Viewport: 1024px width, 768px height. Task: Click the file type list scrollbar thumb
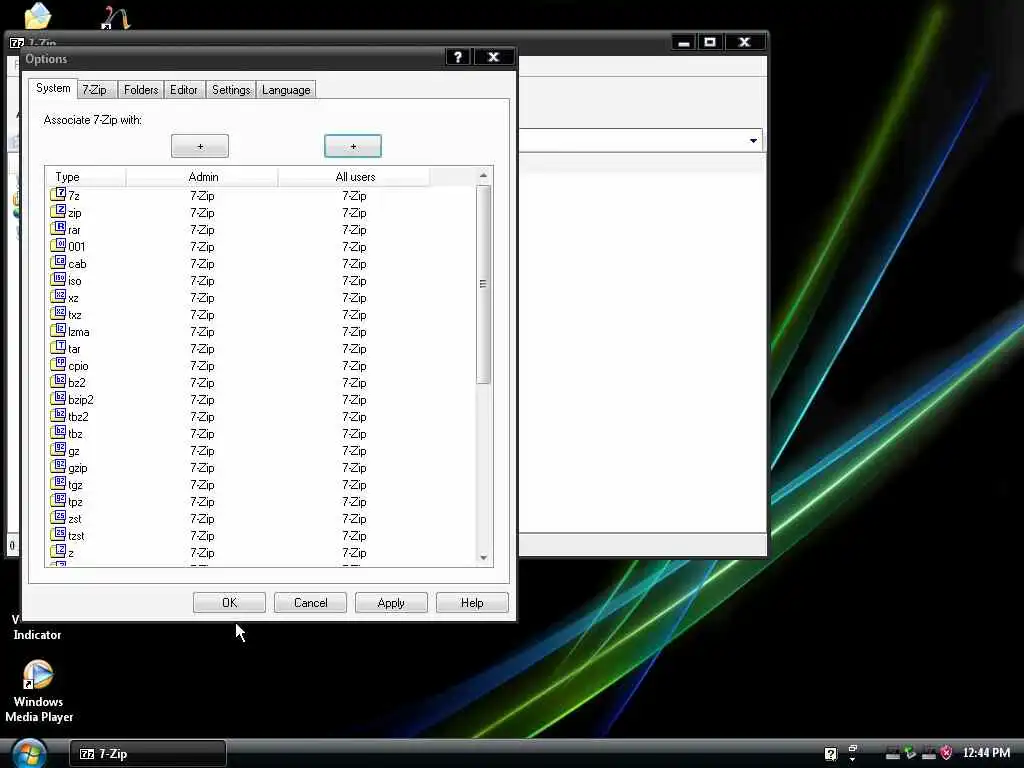coord(483,284)
